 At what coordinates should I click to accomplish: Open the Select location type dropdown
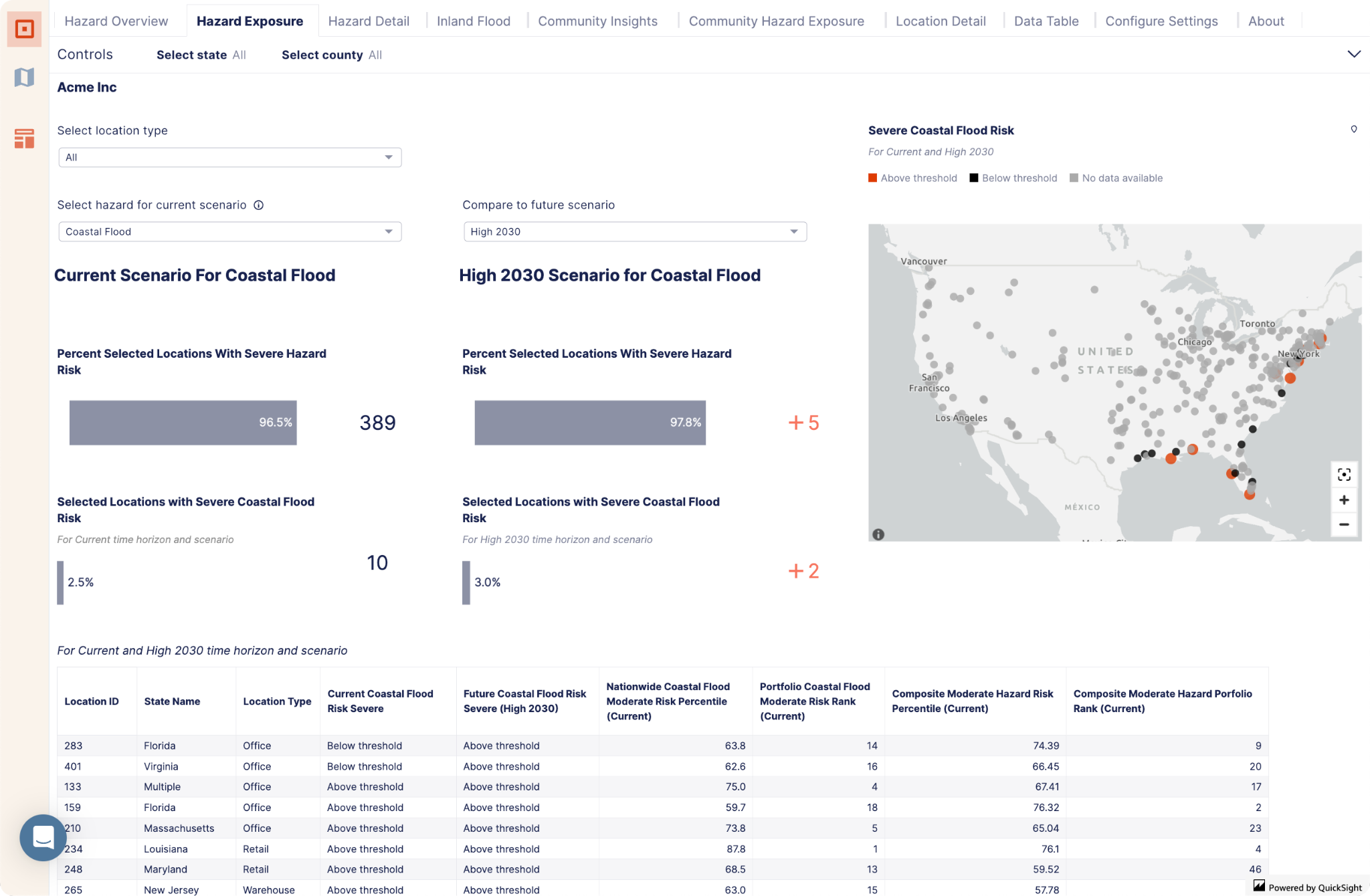pos(229,157)
